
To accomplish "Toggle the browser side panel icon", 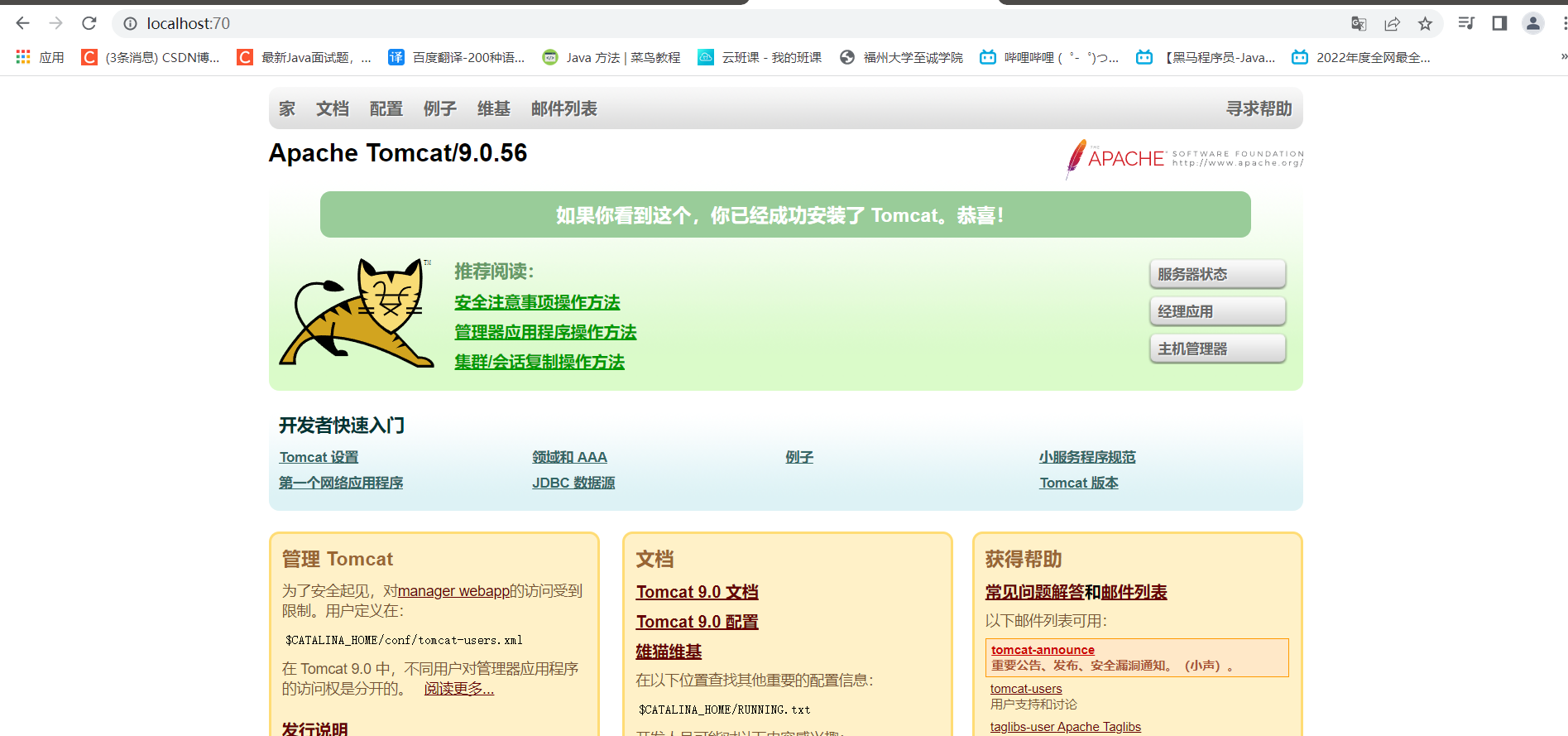I will pyautogui.click(x=1499, y=23).
